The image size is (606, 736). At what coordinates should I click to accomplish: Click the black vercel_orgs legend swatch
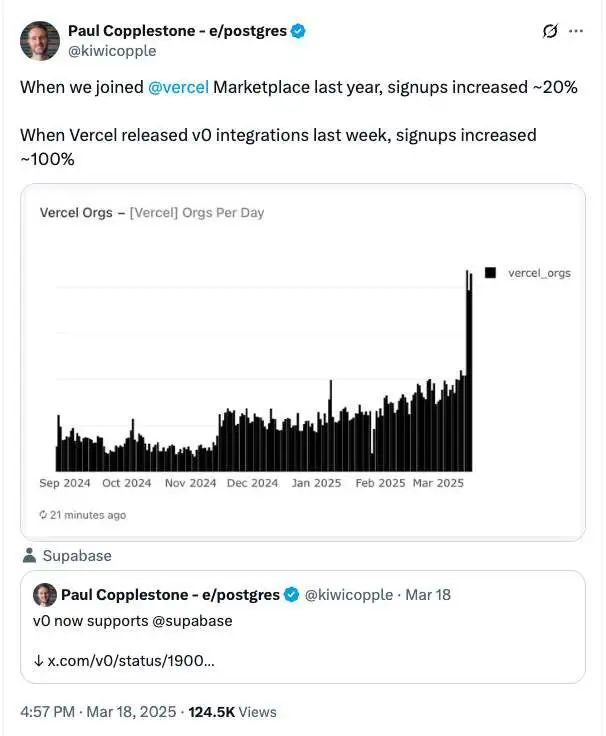click(490, 272)
